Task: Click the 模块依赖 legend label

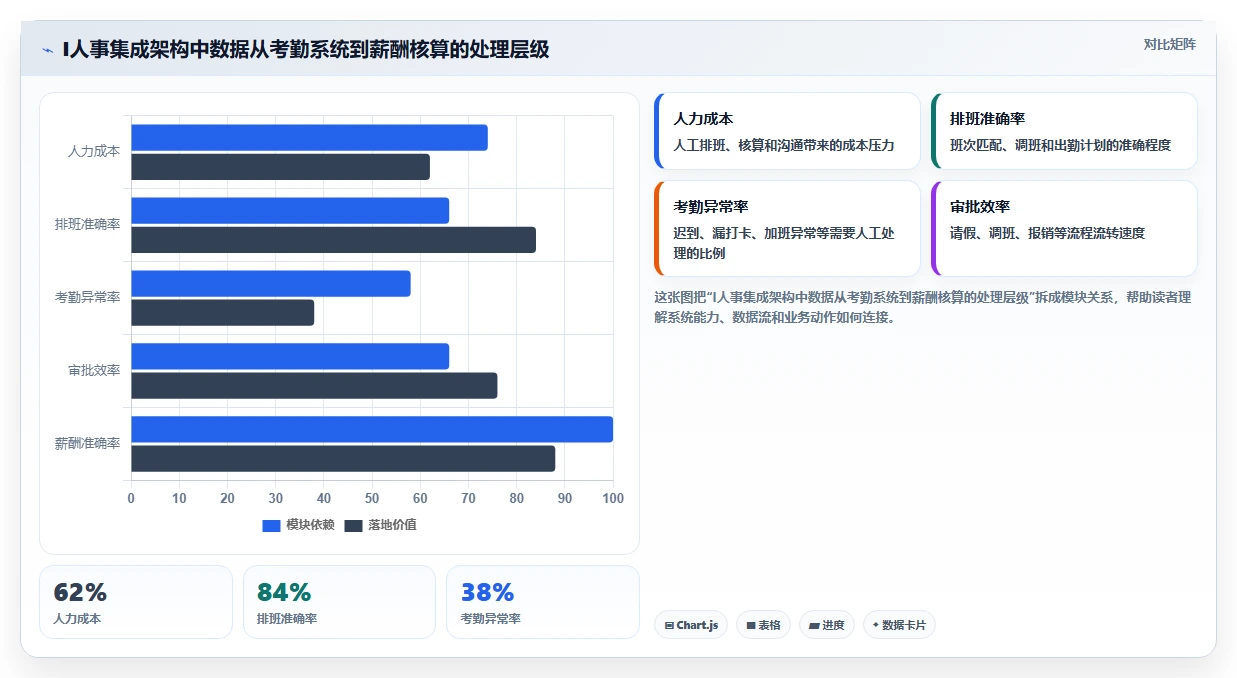Action: pyautogui.click(x=310, y=525)
